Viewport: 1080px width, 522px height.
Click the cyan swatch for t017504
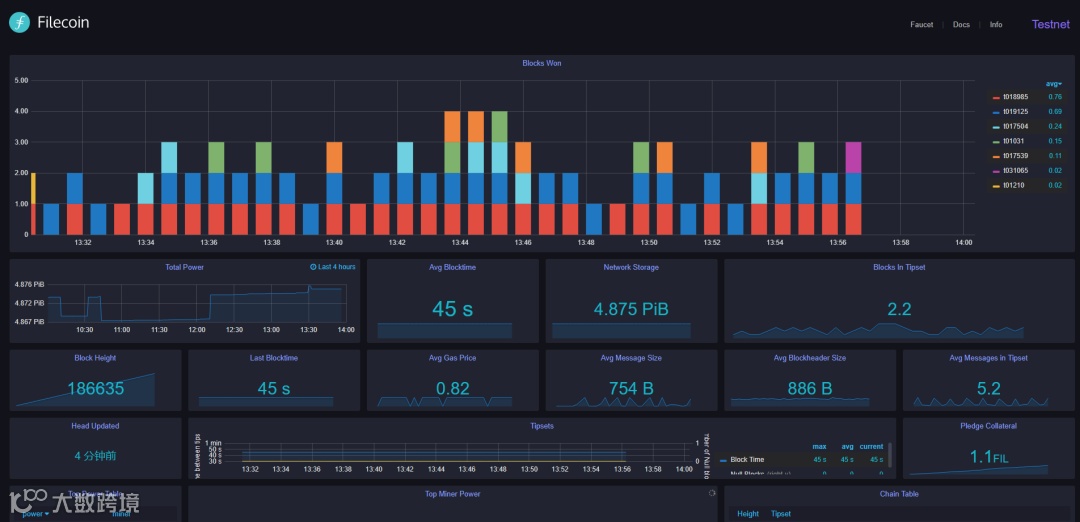996,127
